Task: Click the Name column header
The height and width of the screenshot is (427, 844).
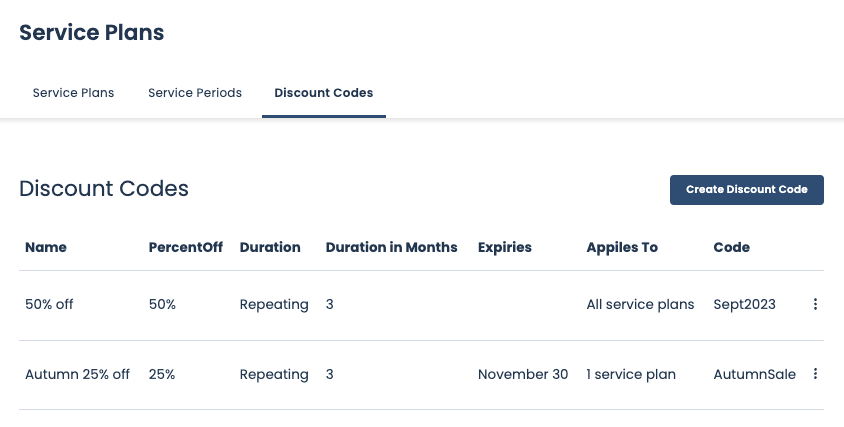Action: [46, 247]
